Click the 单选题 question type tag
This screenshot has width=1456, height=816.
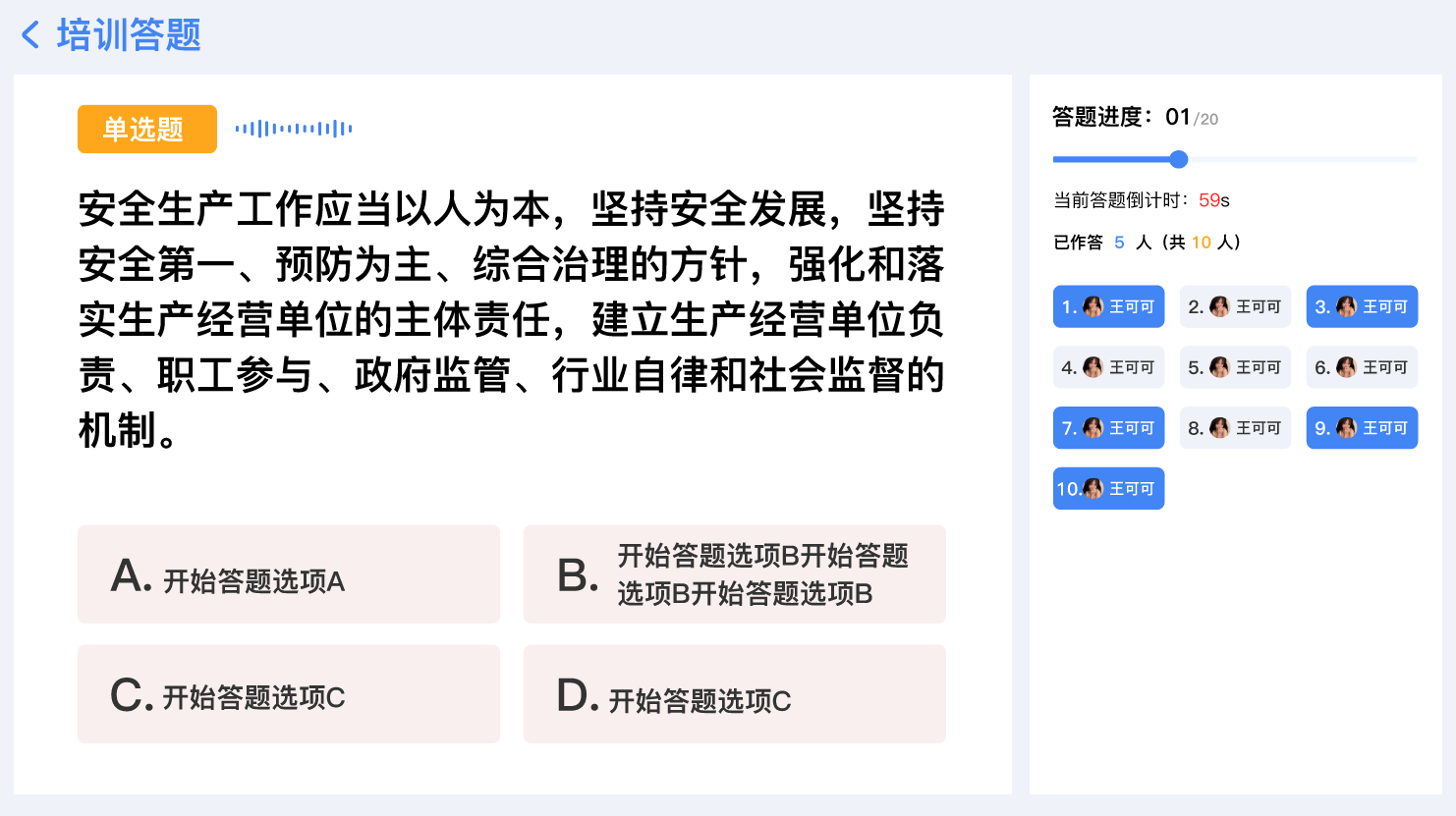coord(146,129)
